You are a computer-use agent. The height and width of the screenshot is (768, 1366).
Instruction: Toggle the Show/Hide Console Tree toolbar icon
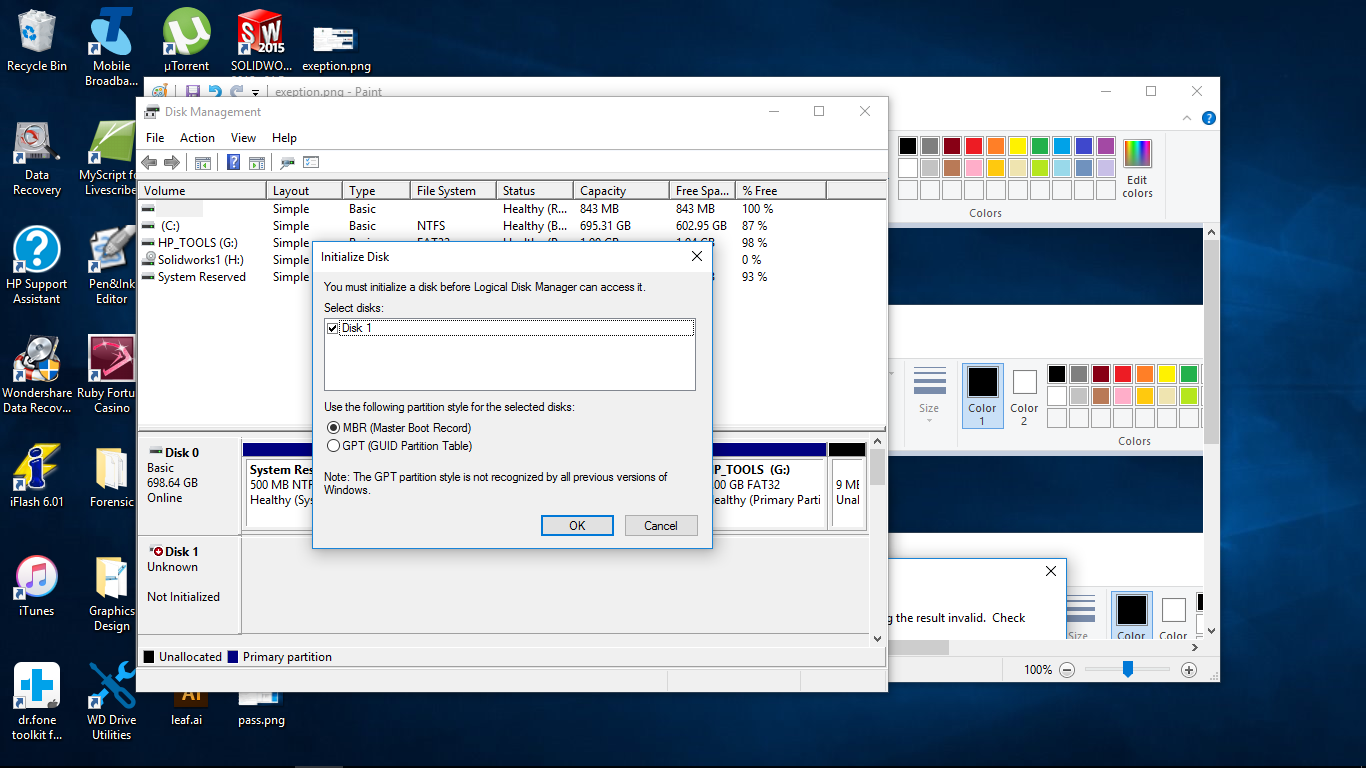tap(203, 163)
